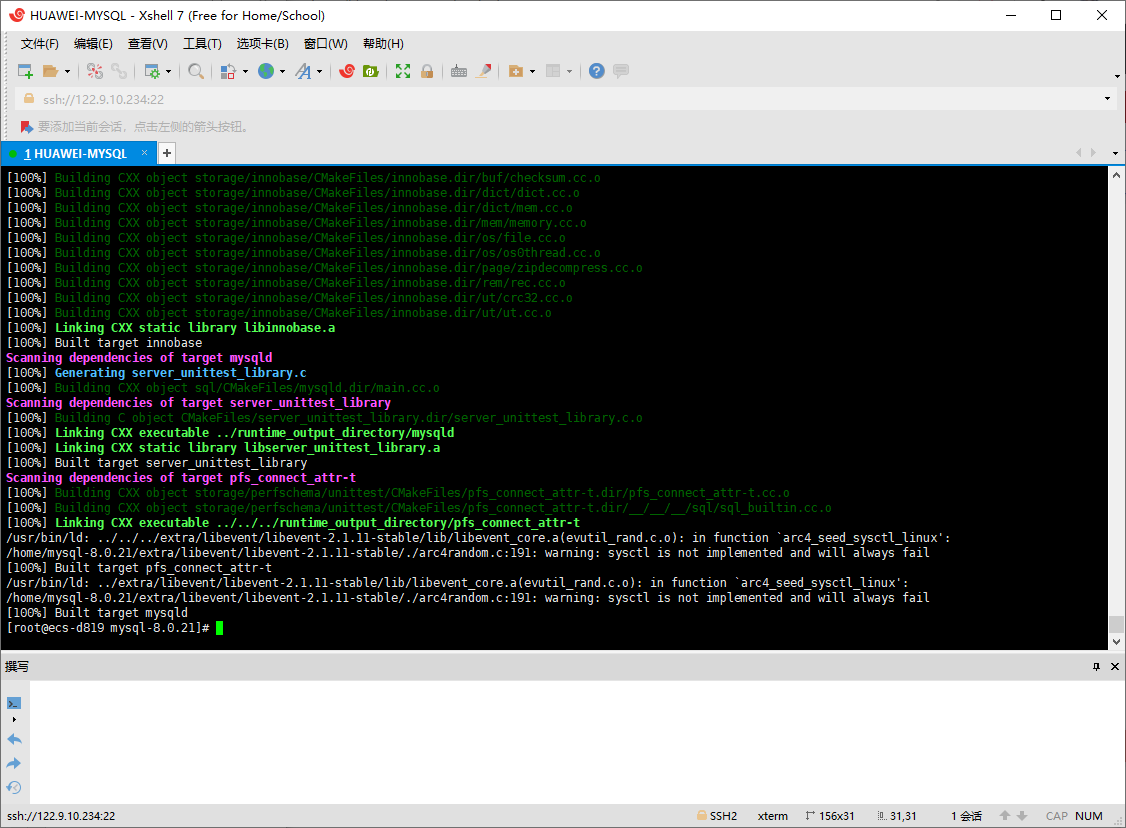Add a new tab with plus button
This screenshot has height=828, width=1126.
pyautogui.click(x=167, y=153)
